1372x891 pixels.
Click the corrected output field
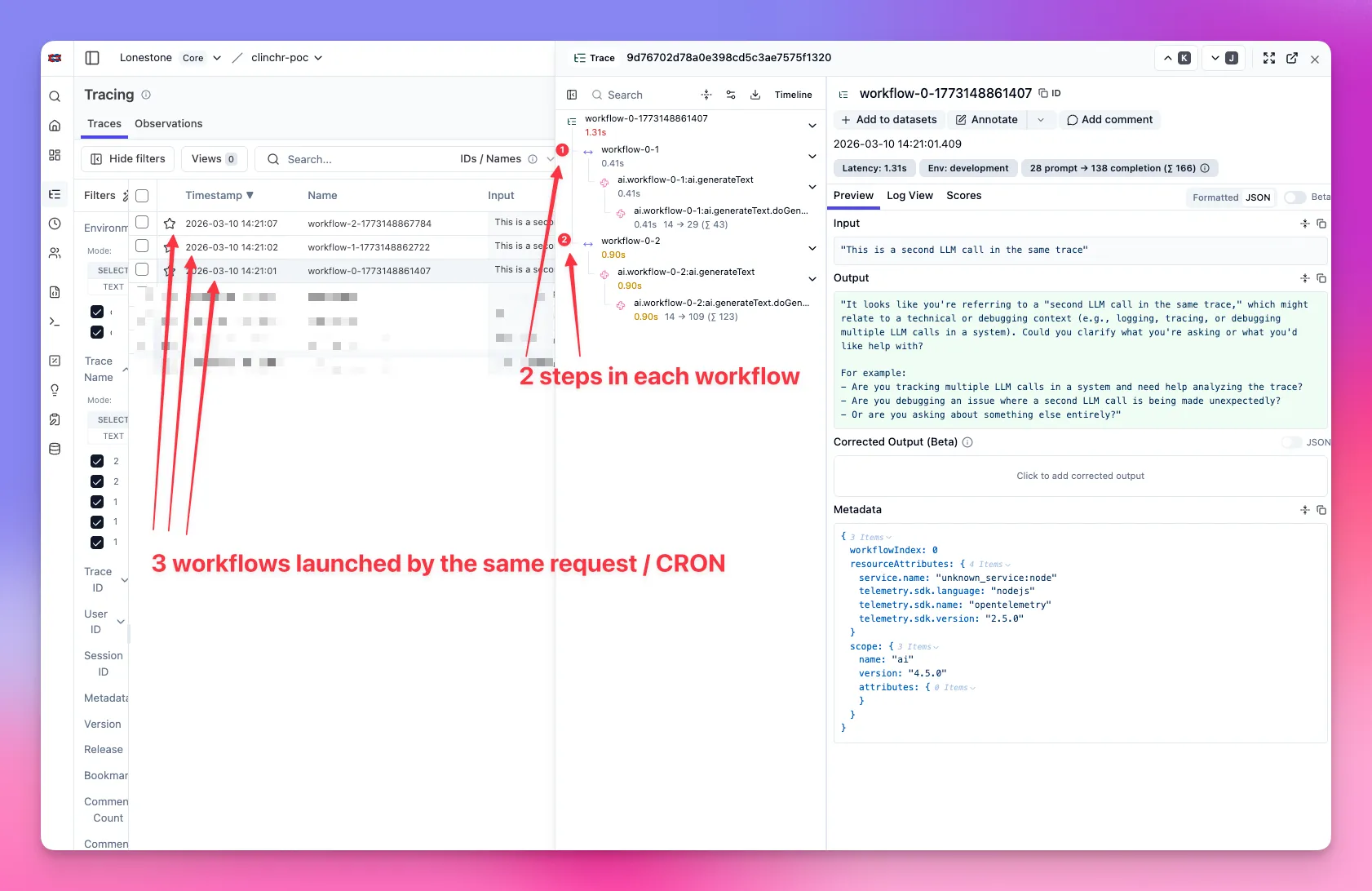coord(1080,477)
